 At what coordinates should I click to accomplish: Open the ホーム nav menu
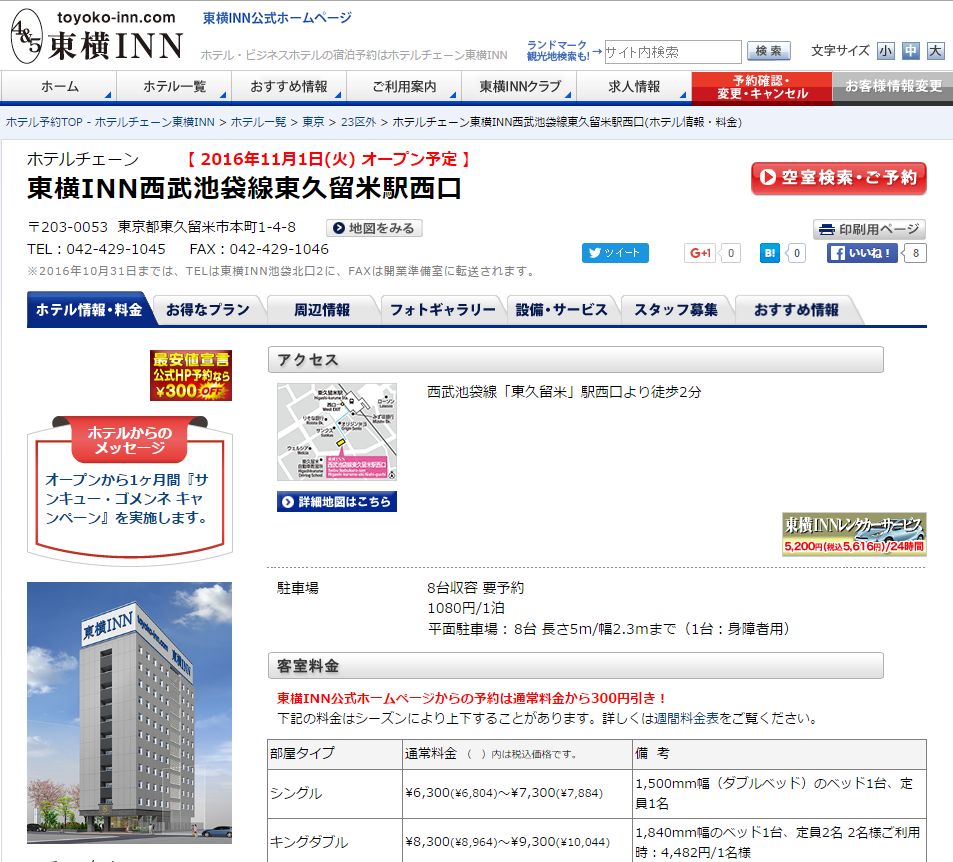click(58, 87)
